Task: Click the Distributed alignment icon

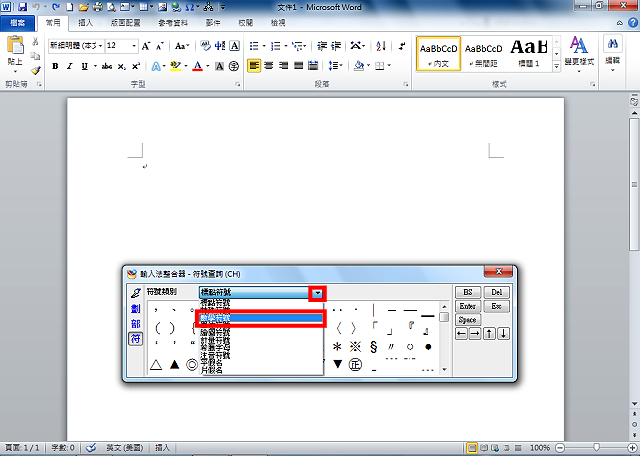Action: pos(313,65)
